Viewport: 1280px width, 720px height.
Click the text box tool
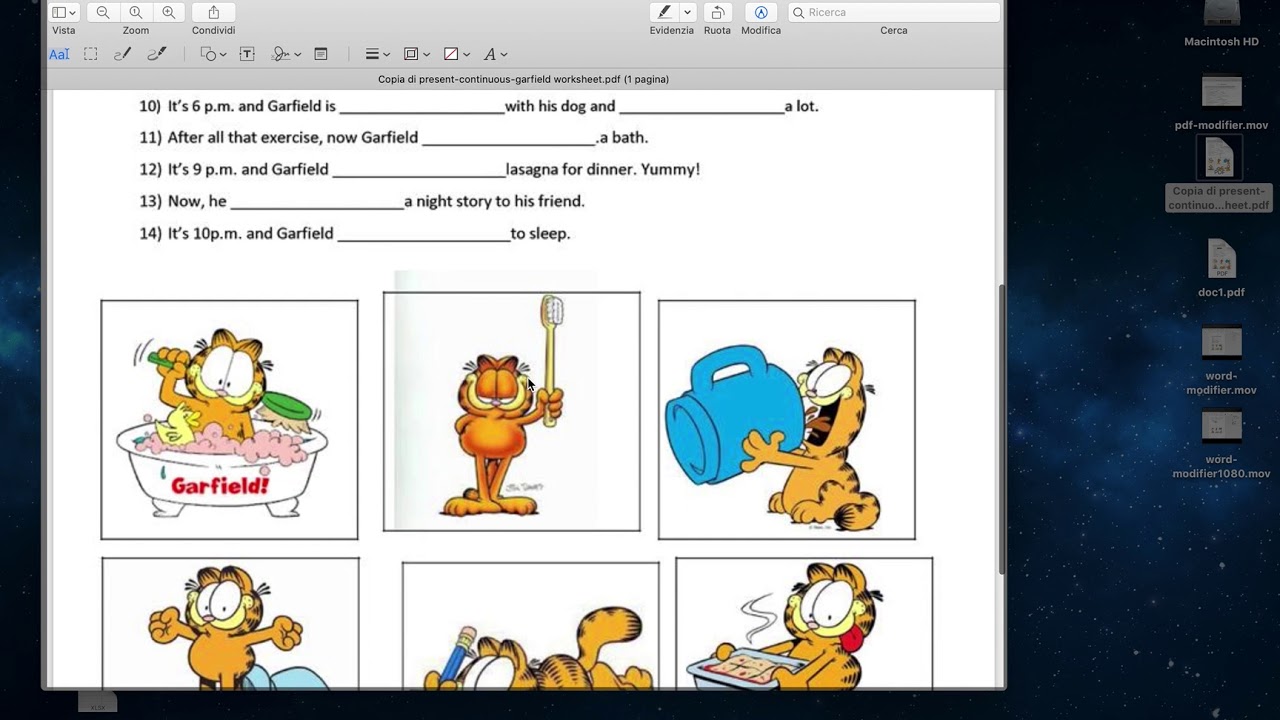(247, 54)
